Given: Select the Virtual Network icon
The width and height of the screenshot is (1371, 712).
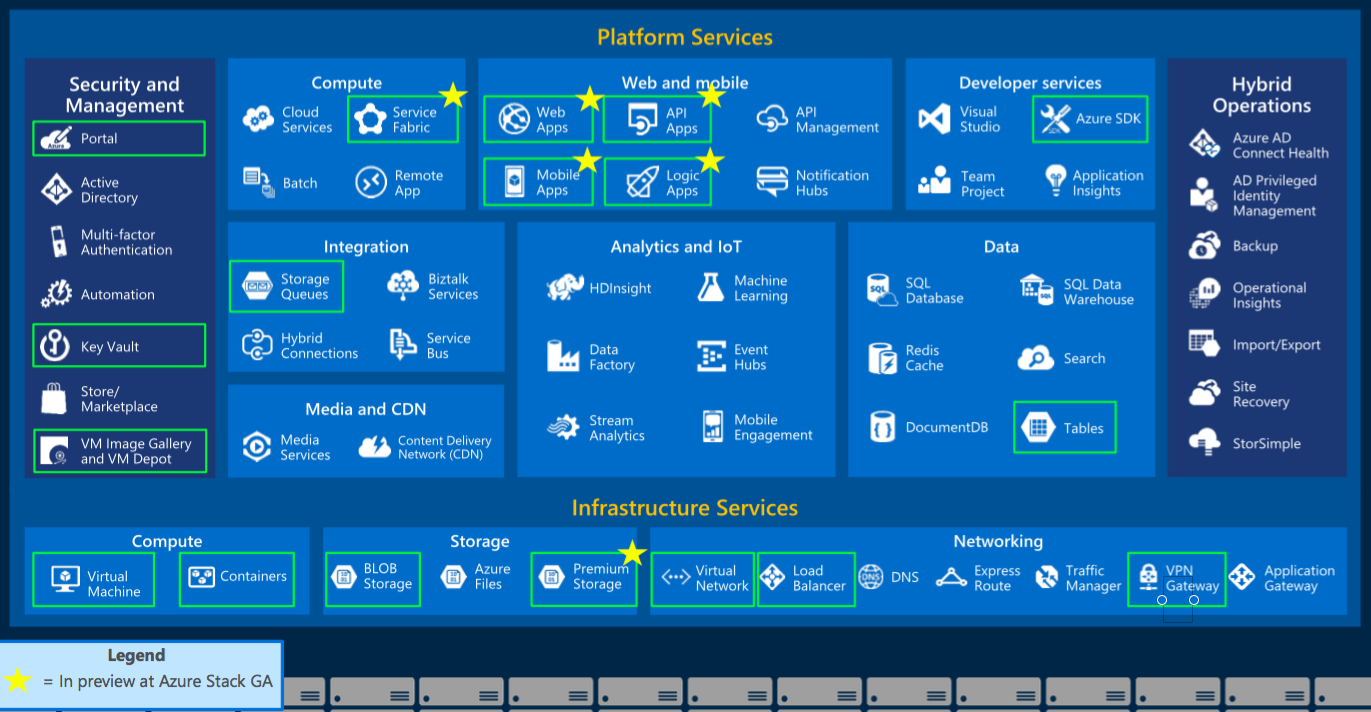Looking at the screenshot, I should (674, 577).
